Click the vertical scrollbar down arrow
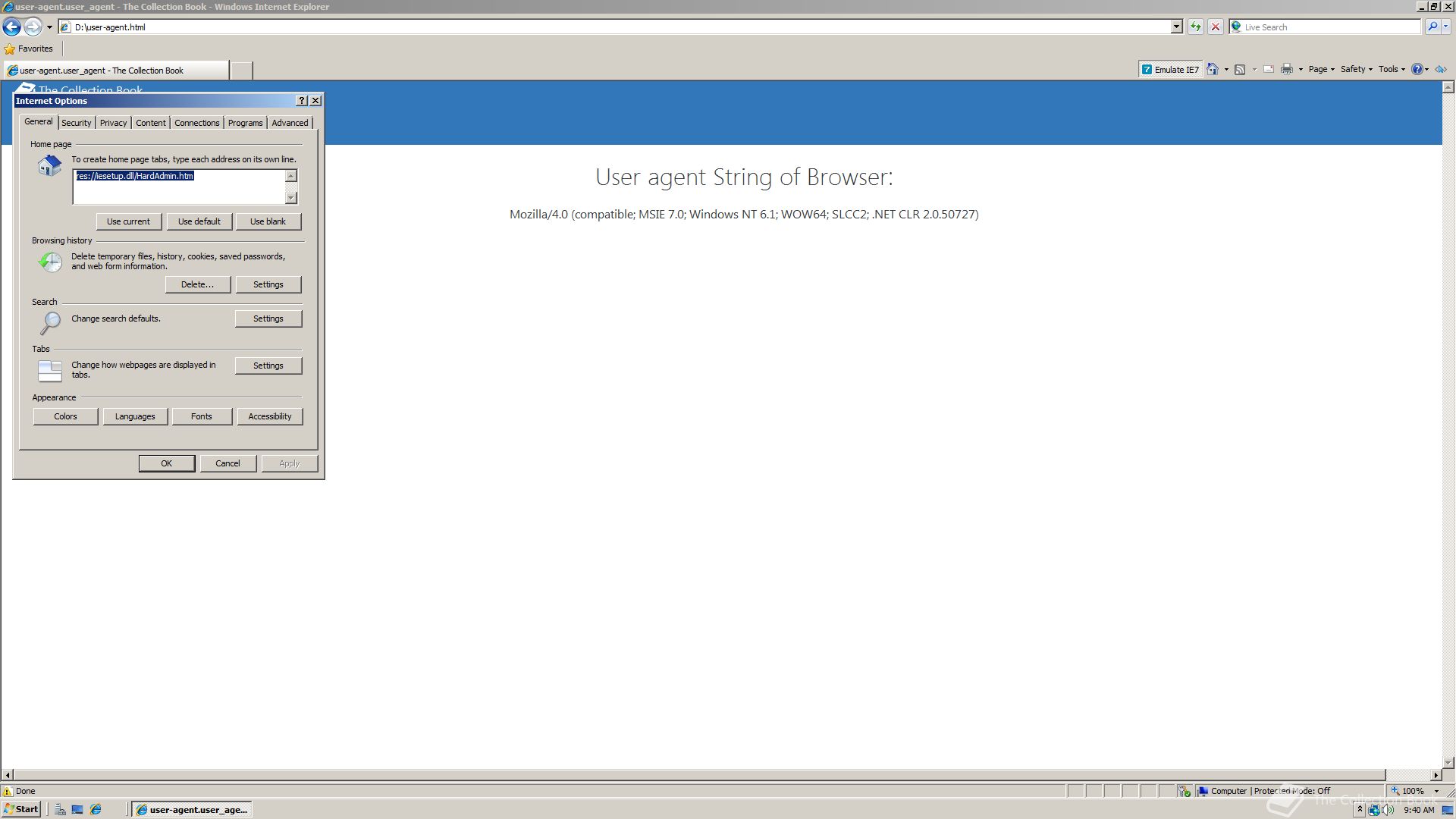 (x=1448, y=762)
